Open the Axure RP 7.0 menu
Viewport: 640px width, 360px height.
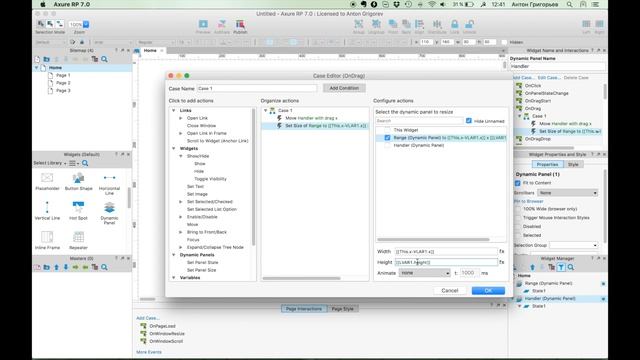tap(72, 4)
